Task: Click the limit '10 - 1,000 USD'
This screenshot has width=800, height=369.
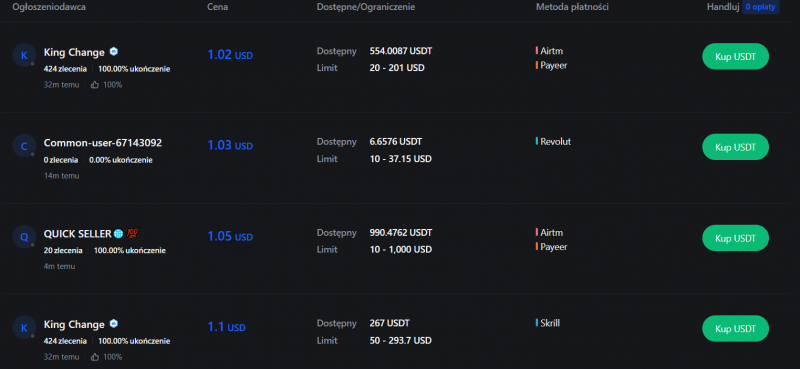Action: click(x=401, y=250)
